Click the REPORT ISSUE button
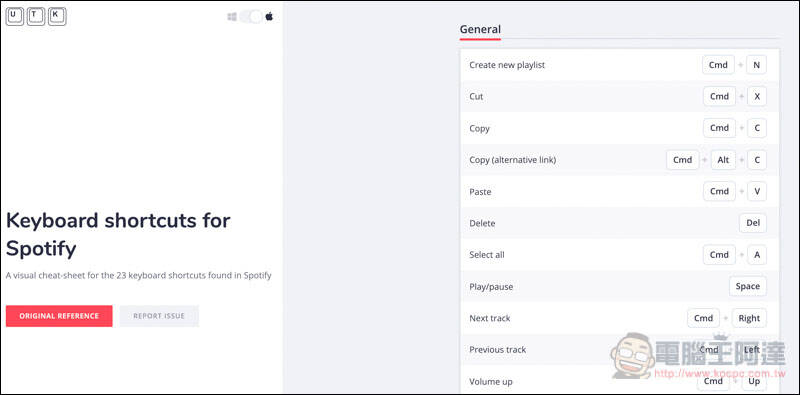 (159, 316)
